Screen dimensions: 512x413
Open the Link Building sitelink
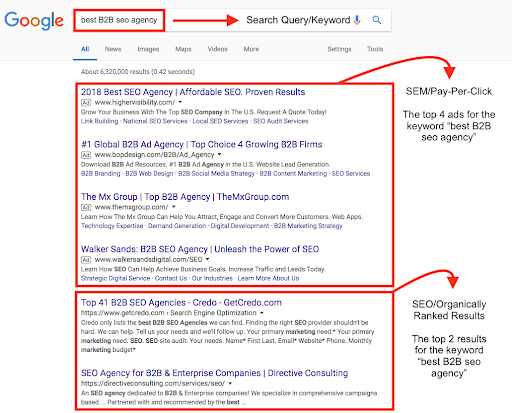tap(99, 121)
